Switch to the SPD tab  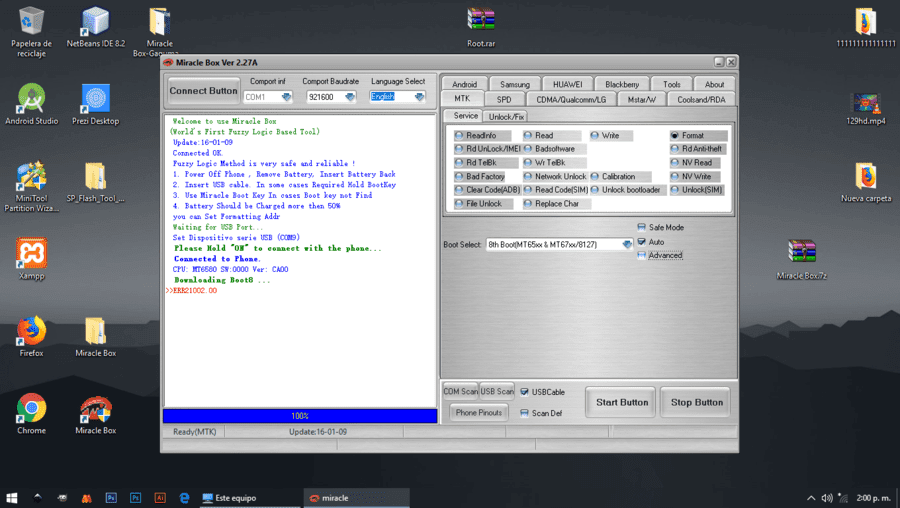[x=504, y=99]
